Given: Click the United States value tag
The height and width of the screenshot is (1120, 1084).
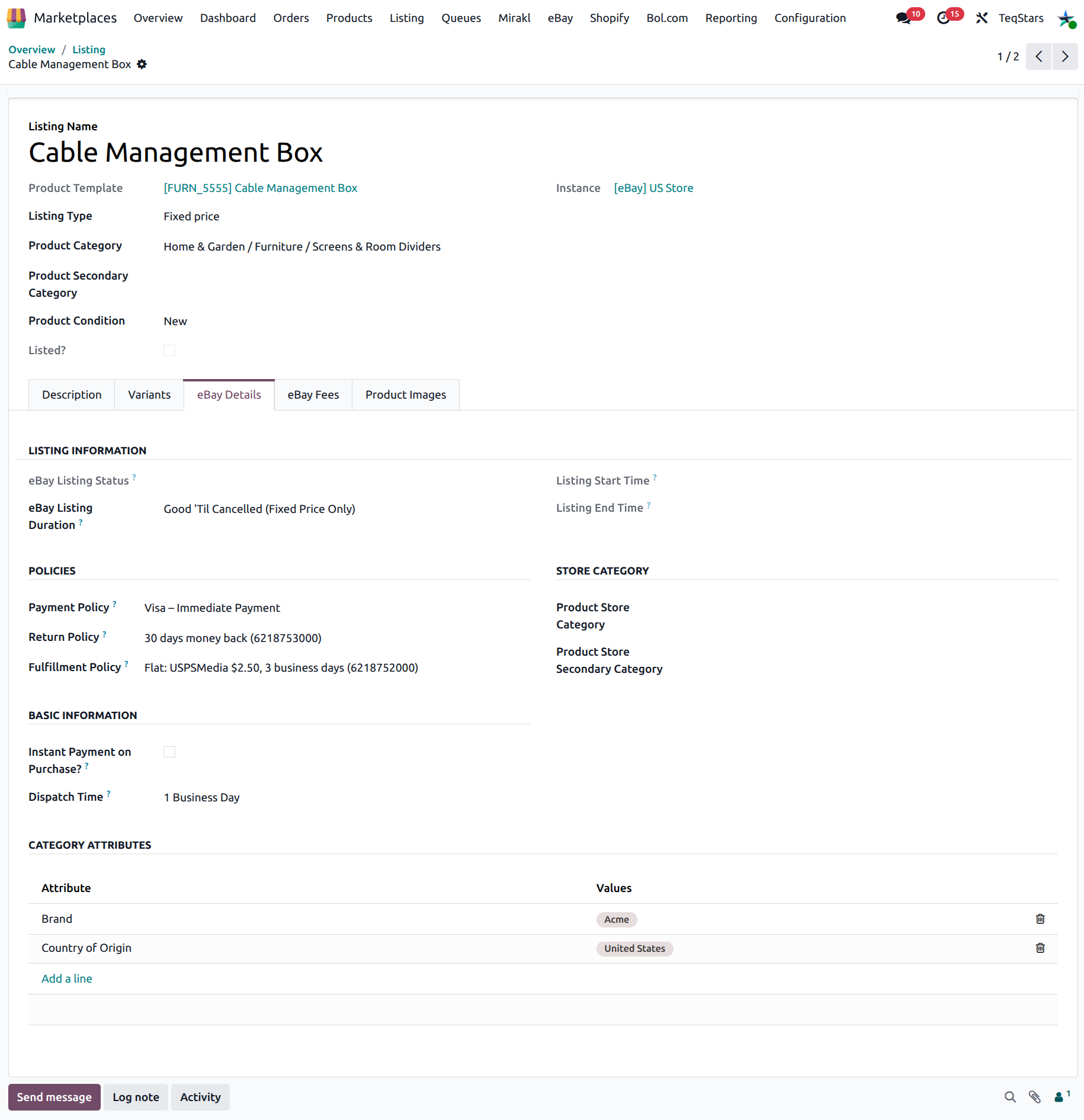Looking at the screenshot, I should click(x=634, y=948).
